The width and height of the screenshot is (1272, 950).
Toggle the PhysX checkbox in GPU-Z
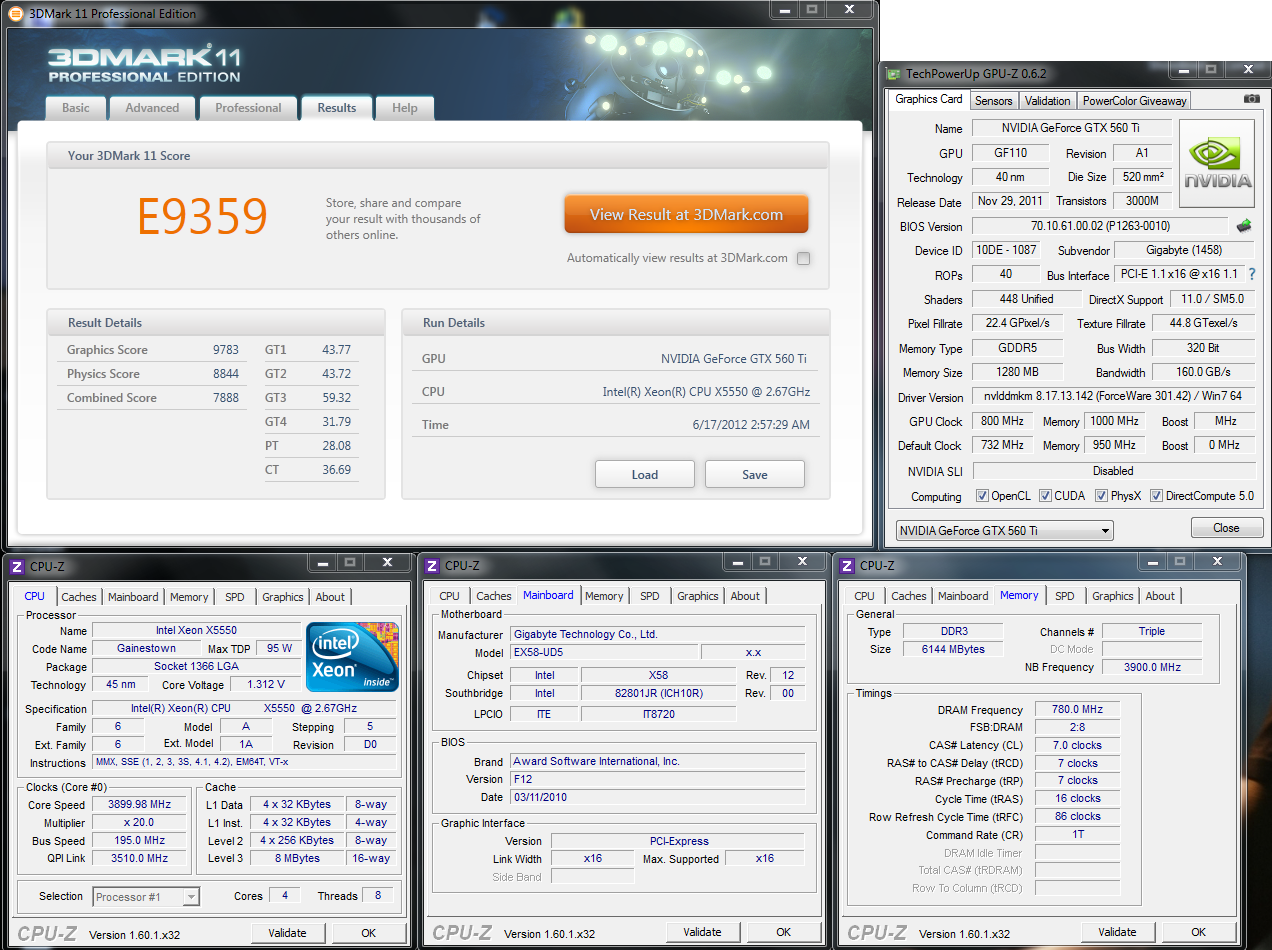pos(1101,496)
